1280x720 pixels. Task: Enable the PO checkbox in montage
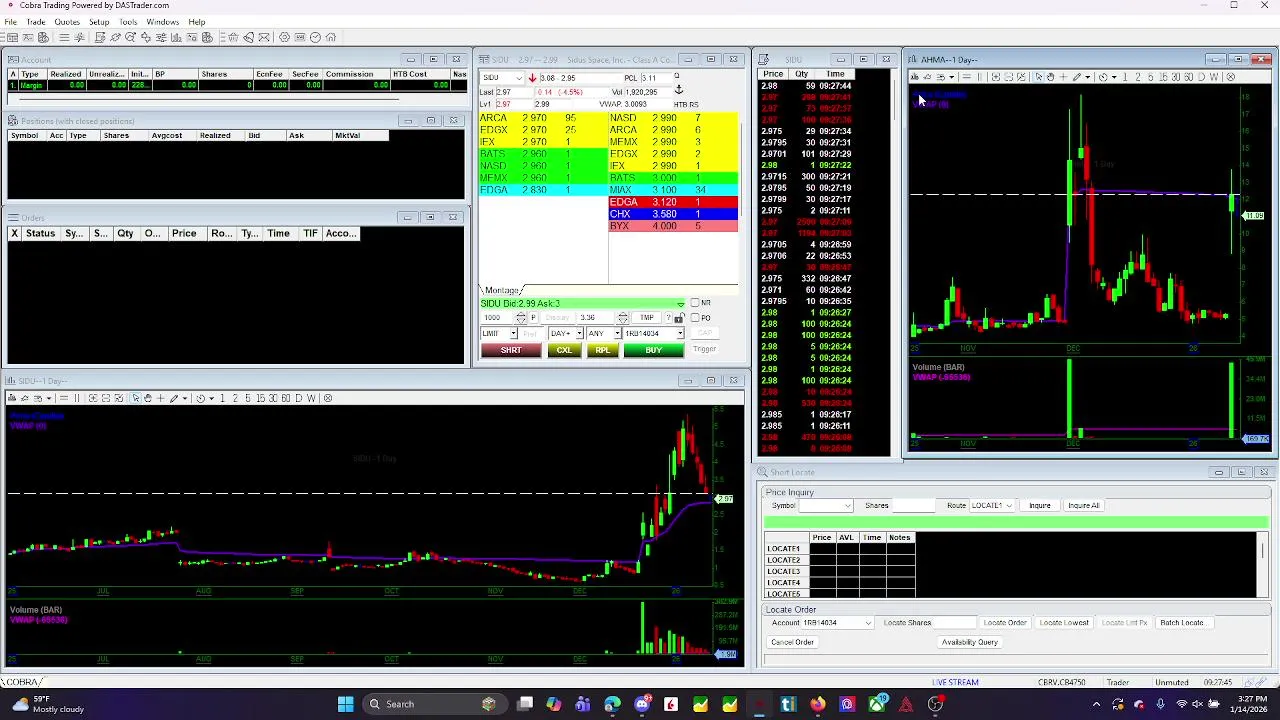(695, 317)
